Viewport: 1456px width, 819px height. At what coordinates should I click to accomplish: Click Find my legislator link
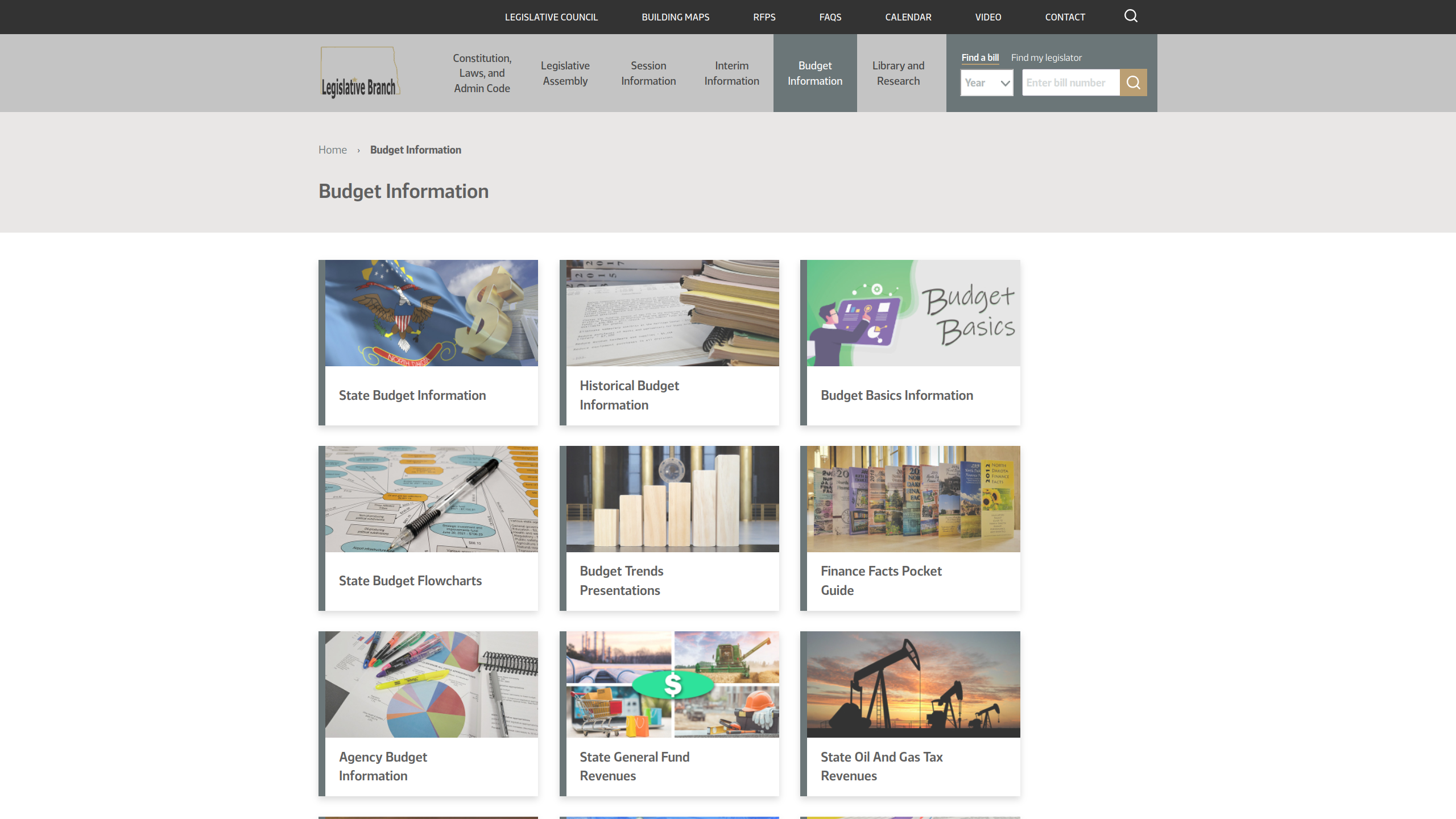1047,56
